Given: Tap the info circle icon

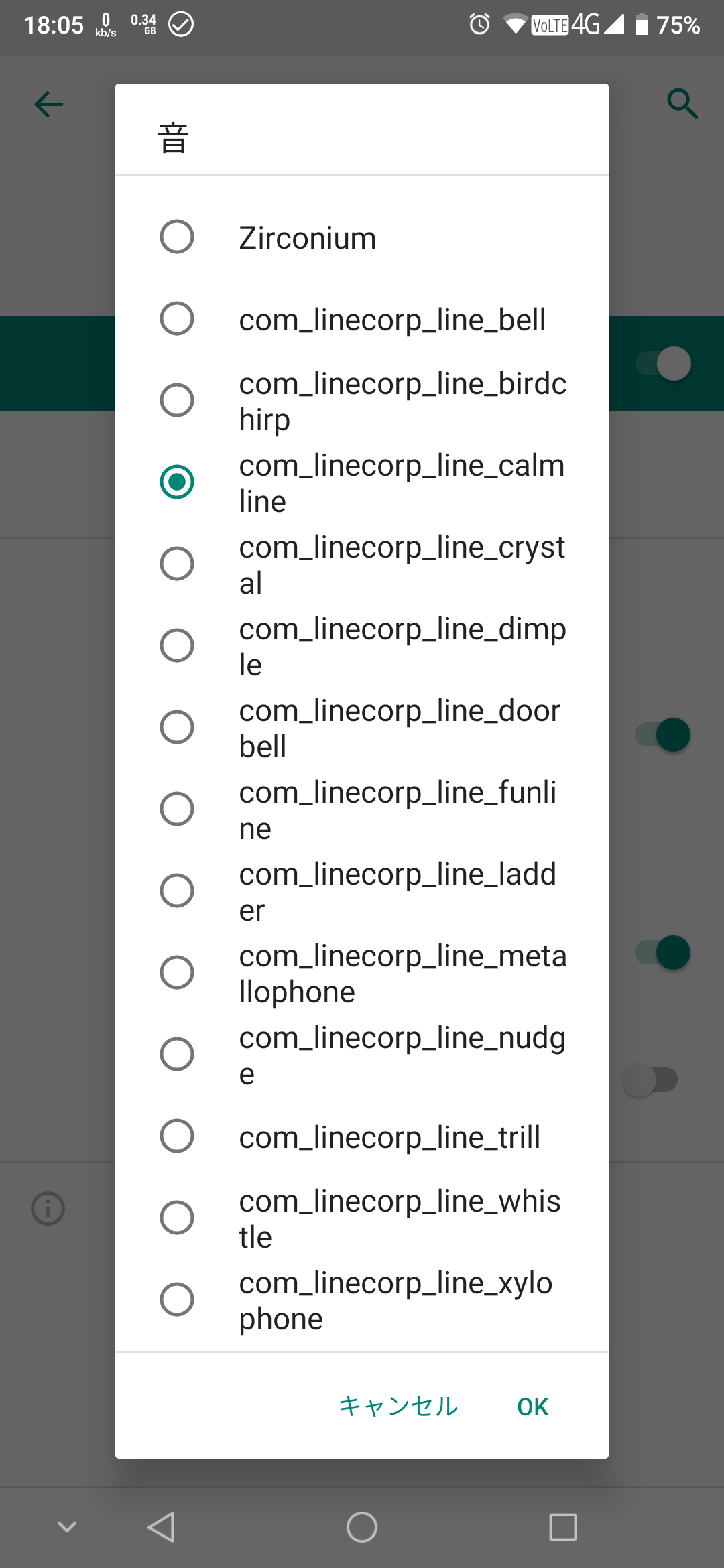Looking at the screenshot, I should pyautogui.click(x=48, y=1209).
